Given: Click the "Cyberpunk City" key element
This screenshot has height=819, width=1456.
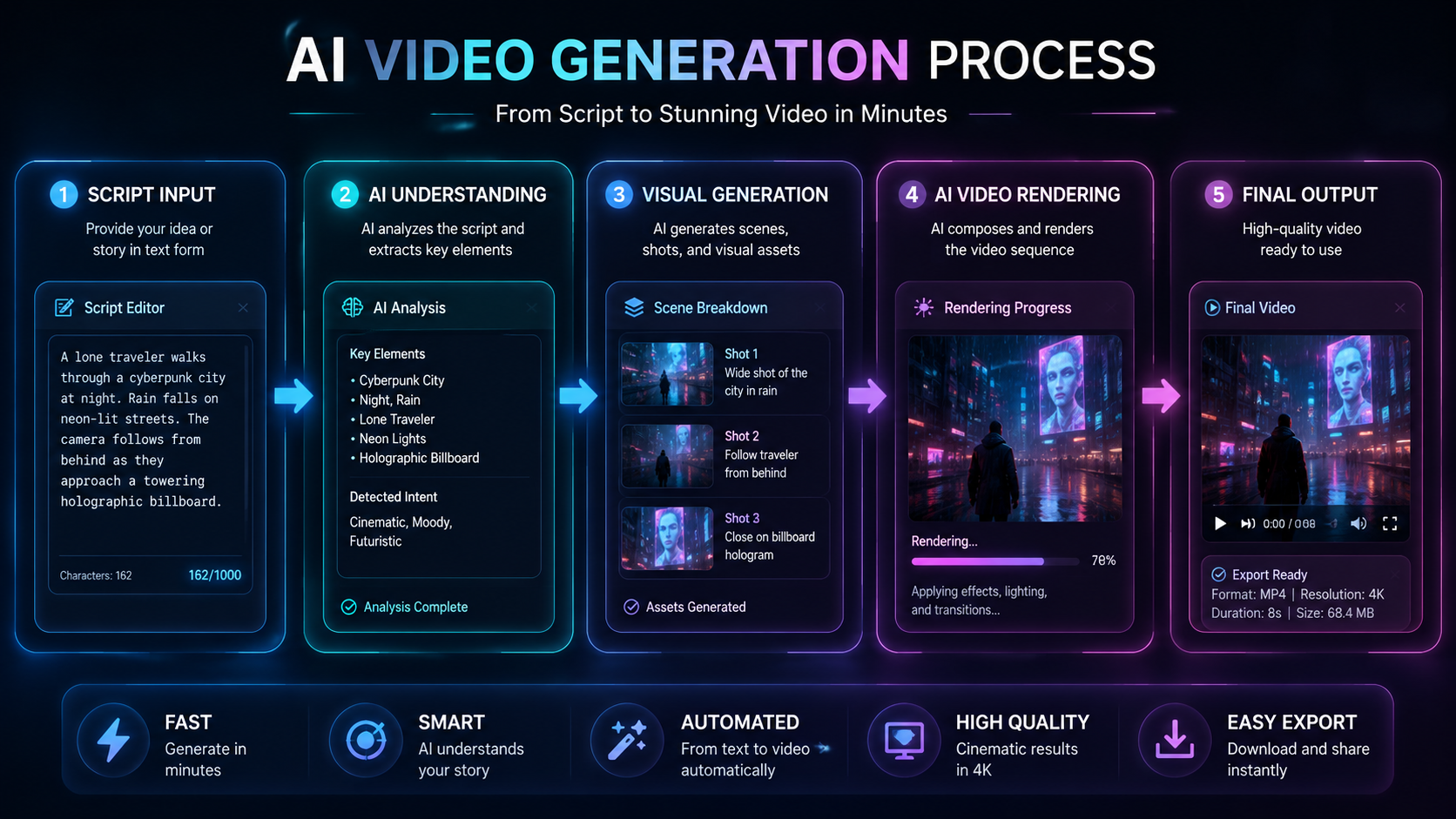Looking at the screenshot, I should (x=401, y=380).
